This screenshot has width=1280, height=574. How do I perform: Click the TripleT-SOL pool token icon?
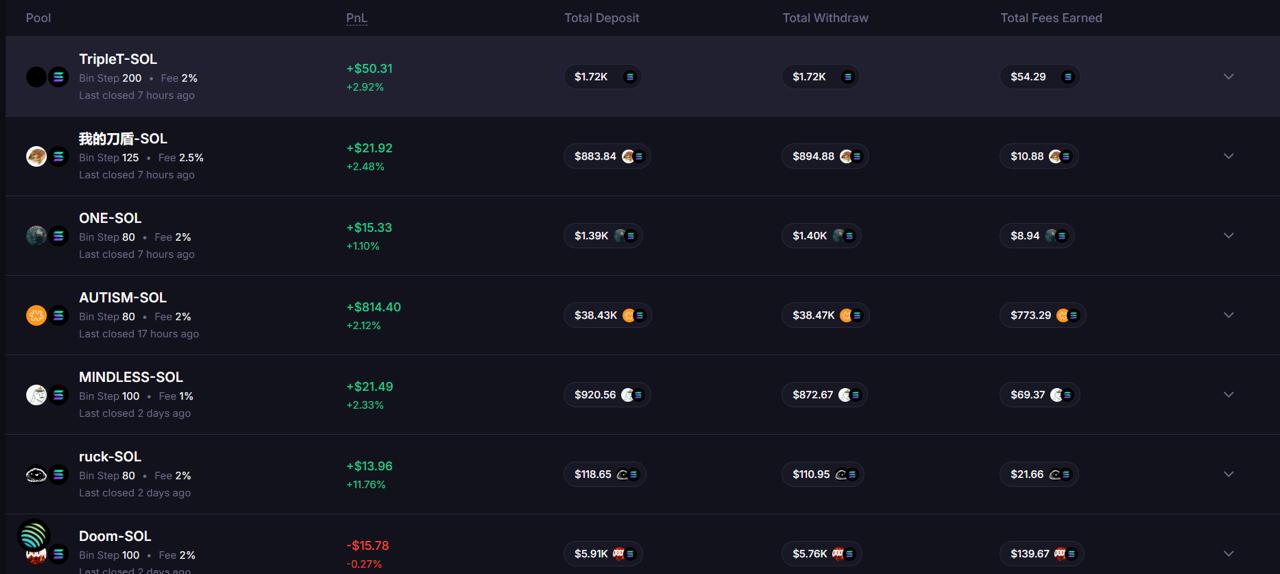point(37,77)
